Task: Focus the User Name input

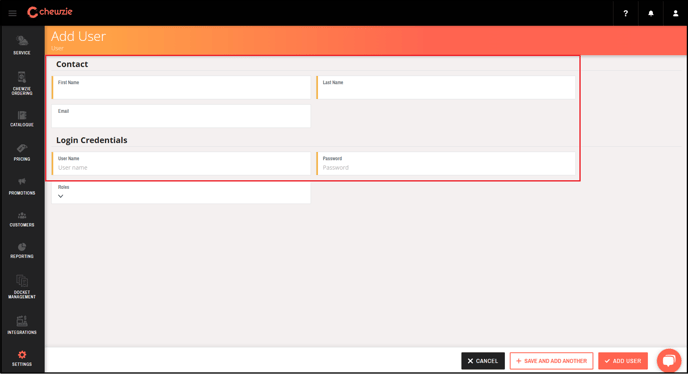Action: point(181,163)
